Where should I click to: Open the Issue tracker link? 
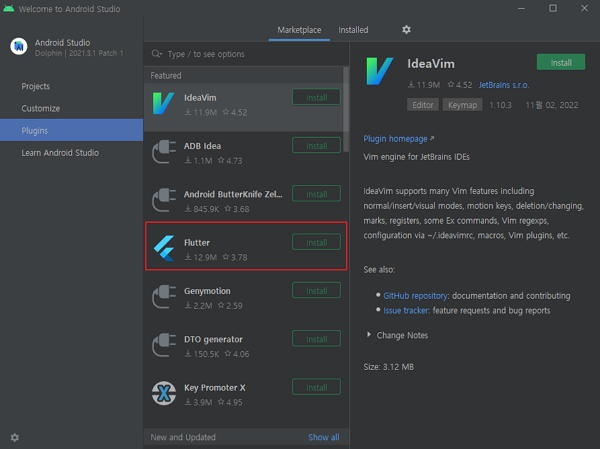click(406, 310)
